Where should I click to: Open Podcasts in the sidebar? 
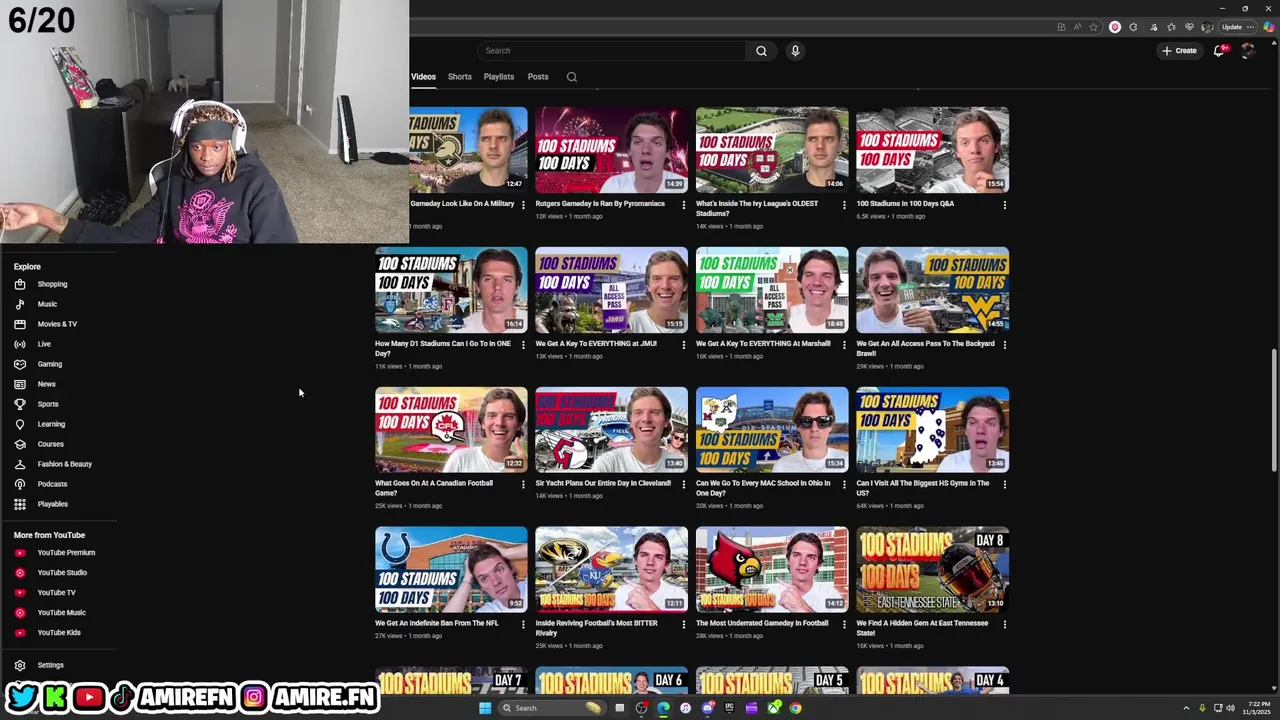52,484
